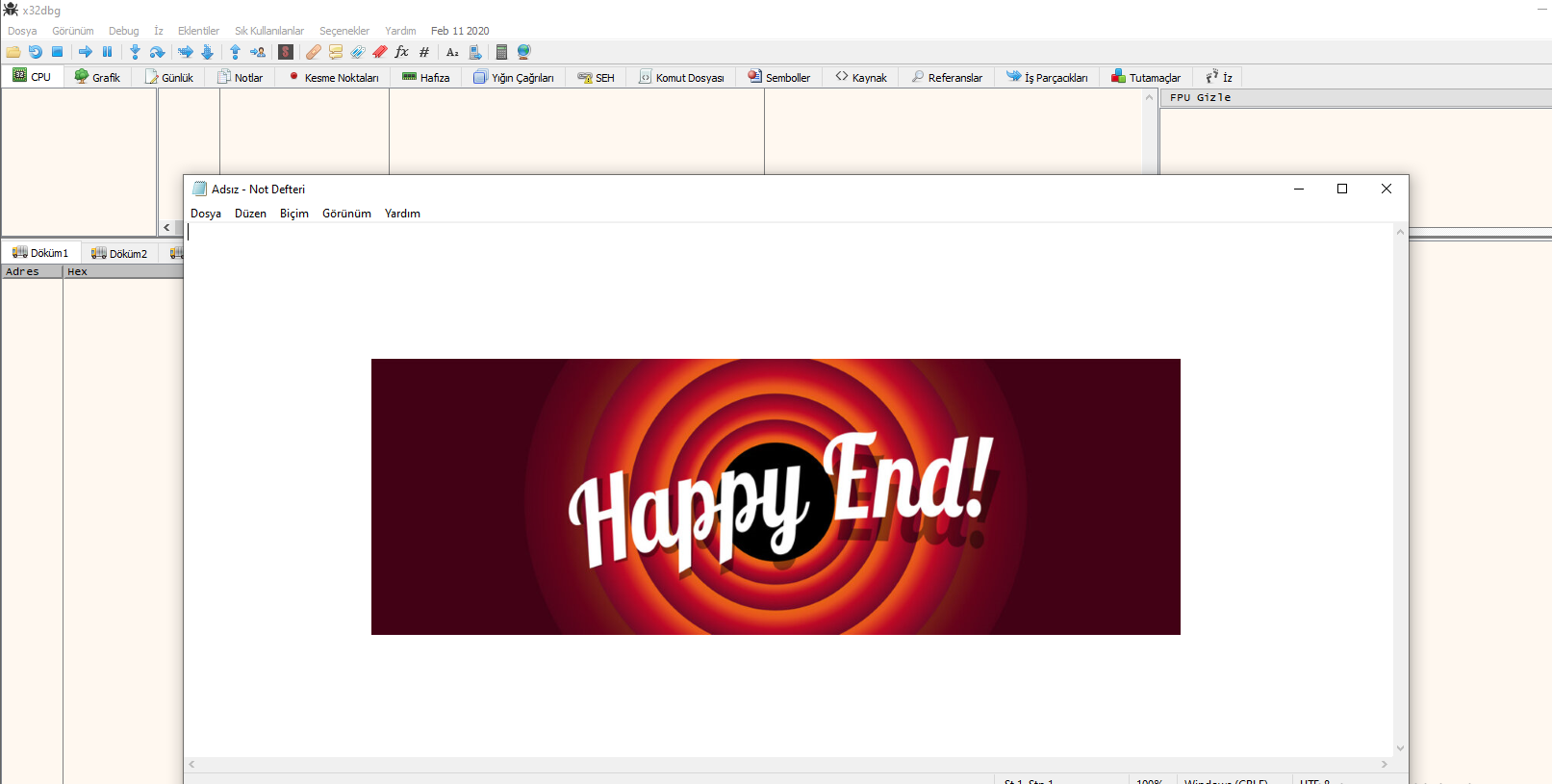Image resolution: width=1552 pixels, height=784 pixels.
Task: Open the Scylla plugin icon
Action: click(286, 52)
